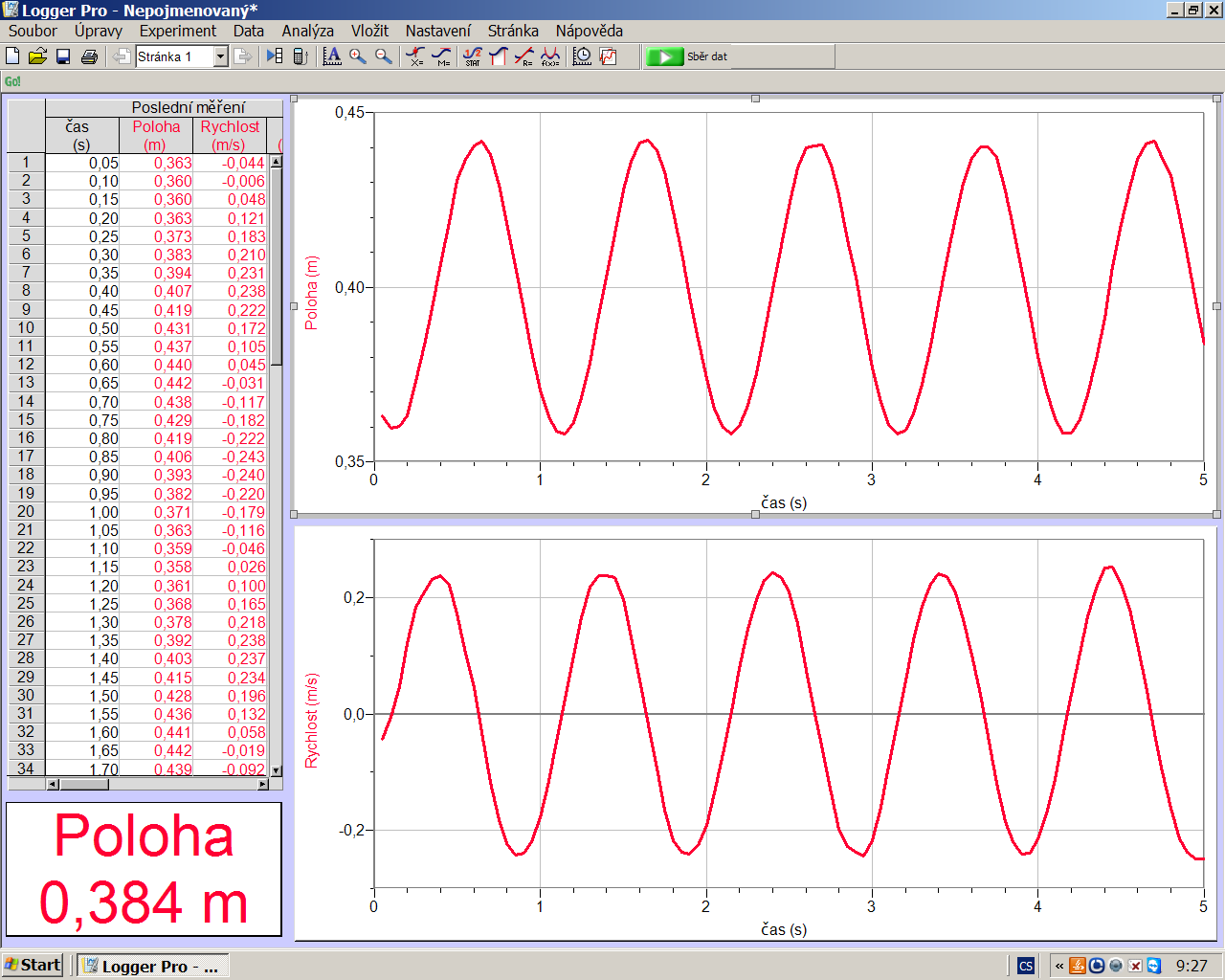This screenshot has width=1225, height=980.
Task: Go to previous page with left arrow icon
Action: point(122,56)
